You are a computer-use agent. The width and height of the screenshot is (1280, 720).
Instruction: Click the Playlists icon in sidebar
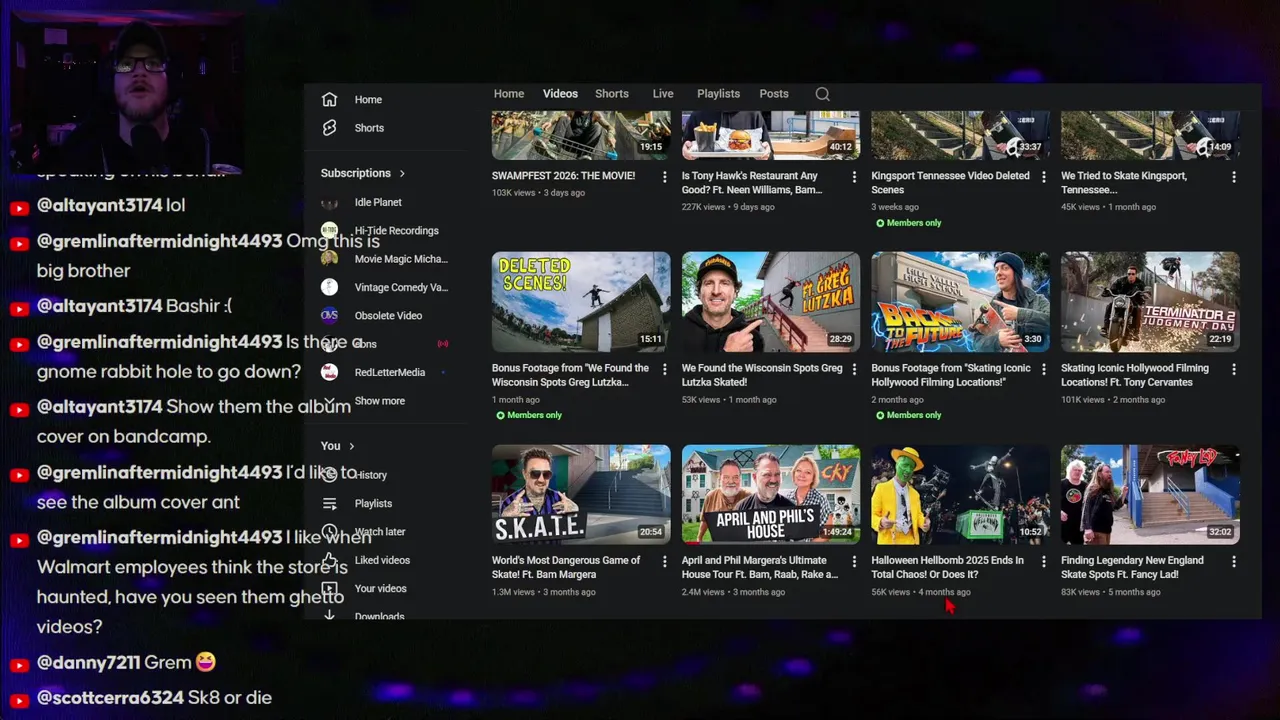pos(329,503)
